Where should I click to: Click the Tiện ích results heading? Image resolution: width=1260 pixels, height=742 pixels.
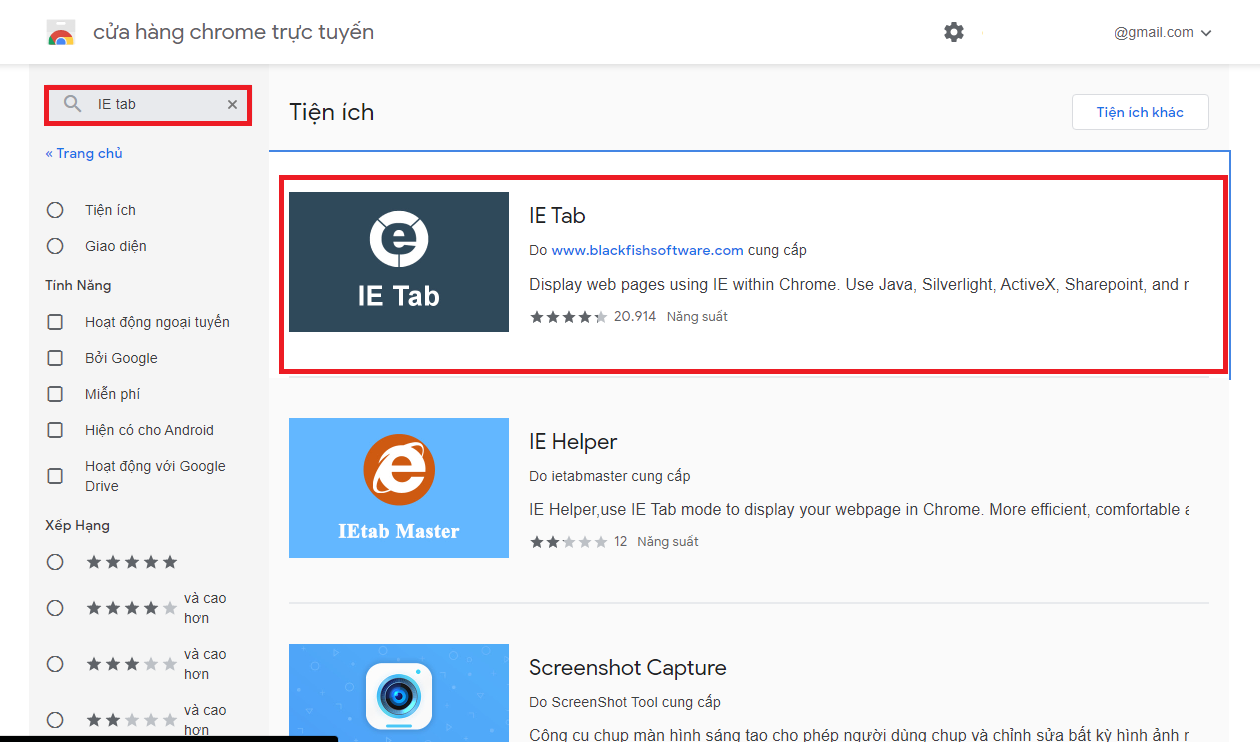tap(332, 112)
